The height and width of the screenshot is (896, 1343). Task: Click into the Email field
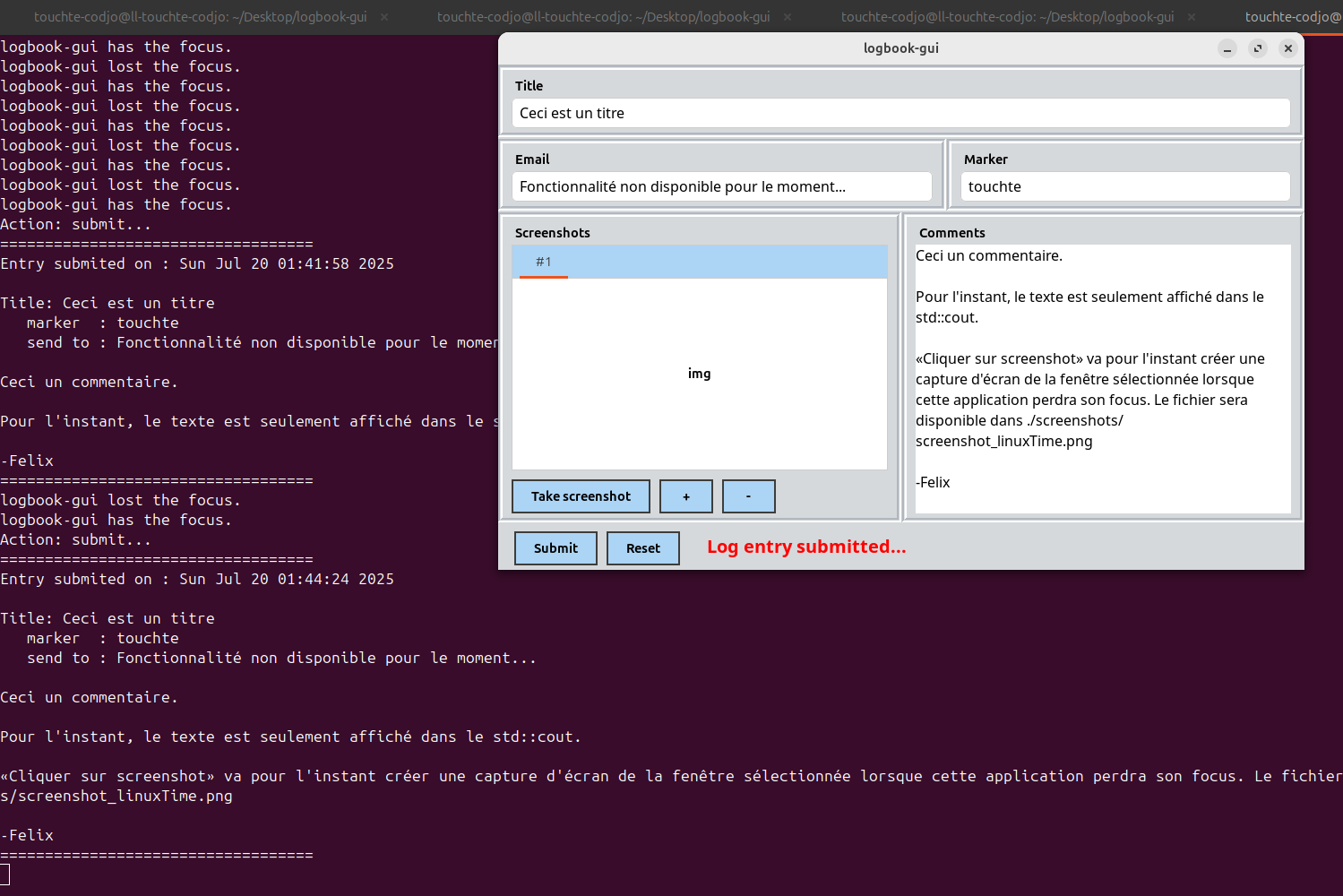click(x=722, y=186)
